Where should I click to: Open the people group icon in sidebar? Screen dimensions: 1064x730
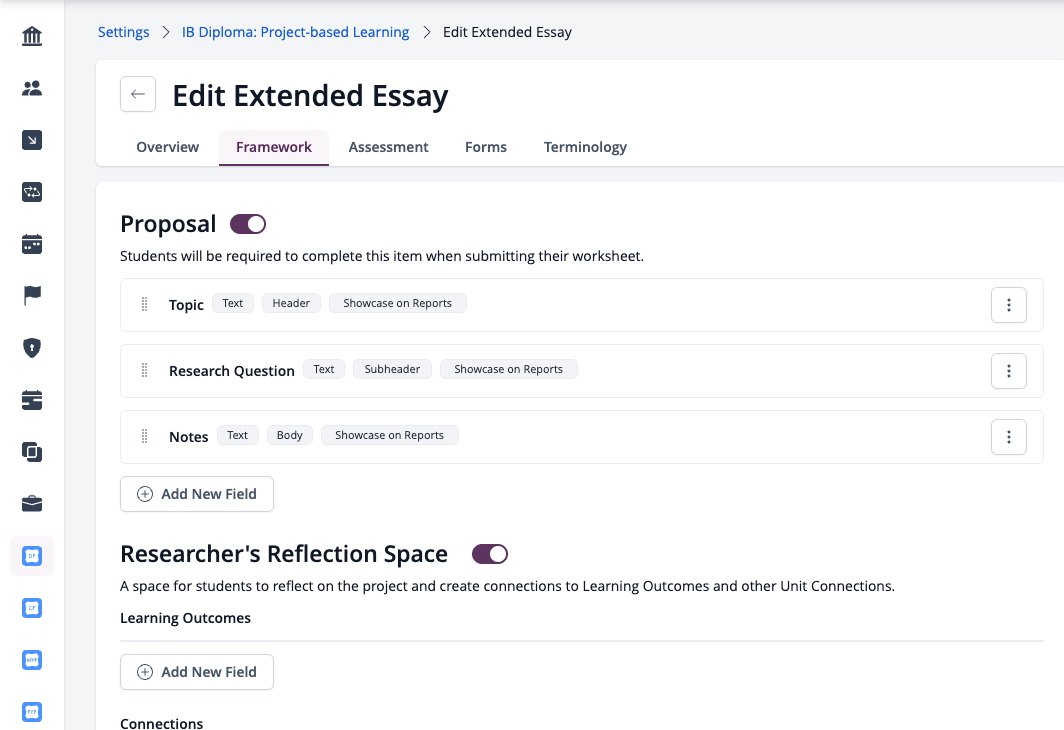click(x=32, y=88)
